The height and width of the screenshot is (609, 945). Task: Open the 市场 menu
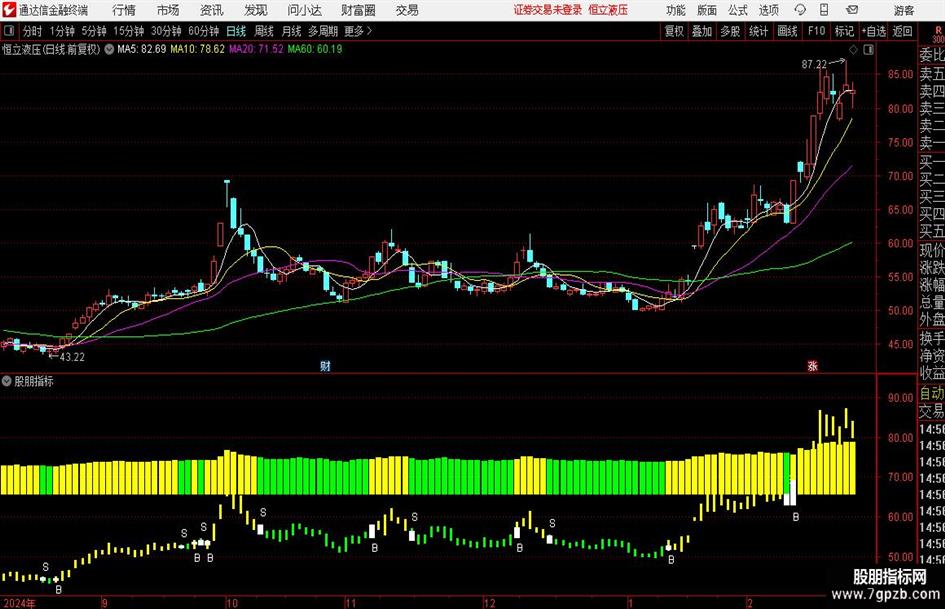168,10
